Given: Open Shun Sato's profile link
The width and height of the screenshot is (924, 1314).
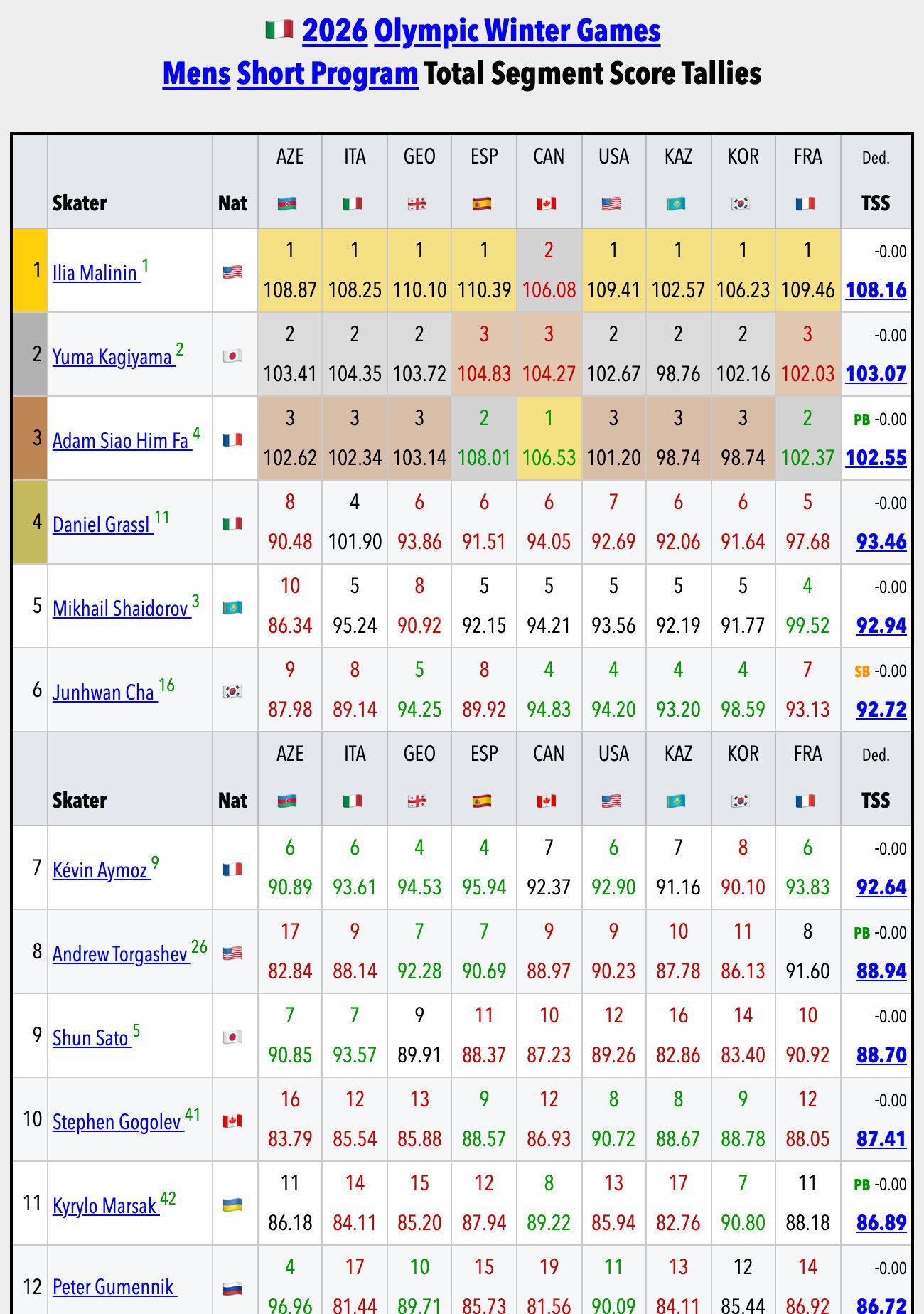Looking at the screenshot, I should tap(92, 1038).
